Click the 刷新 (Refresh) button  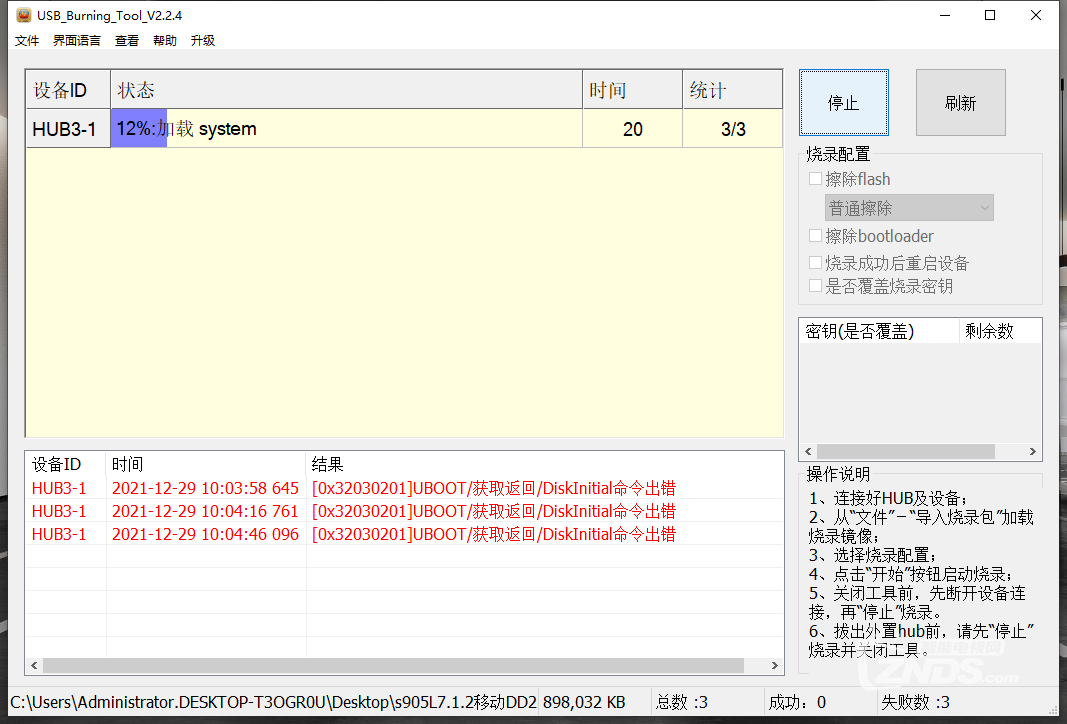point(959,102)
